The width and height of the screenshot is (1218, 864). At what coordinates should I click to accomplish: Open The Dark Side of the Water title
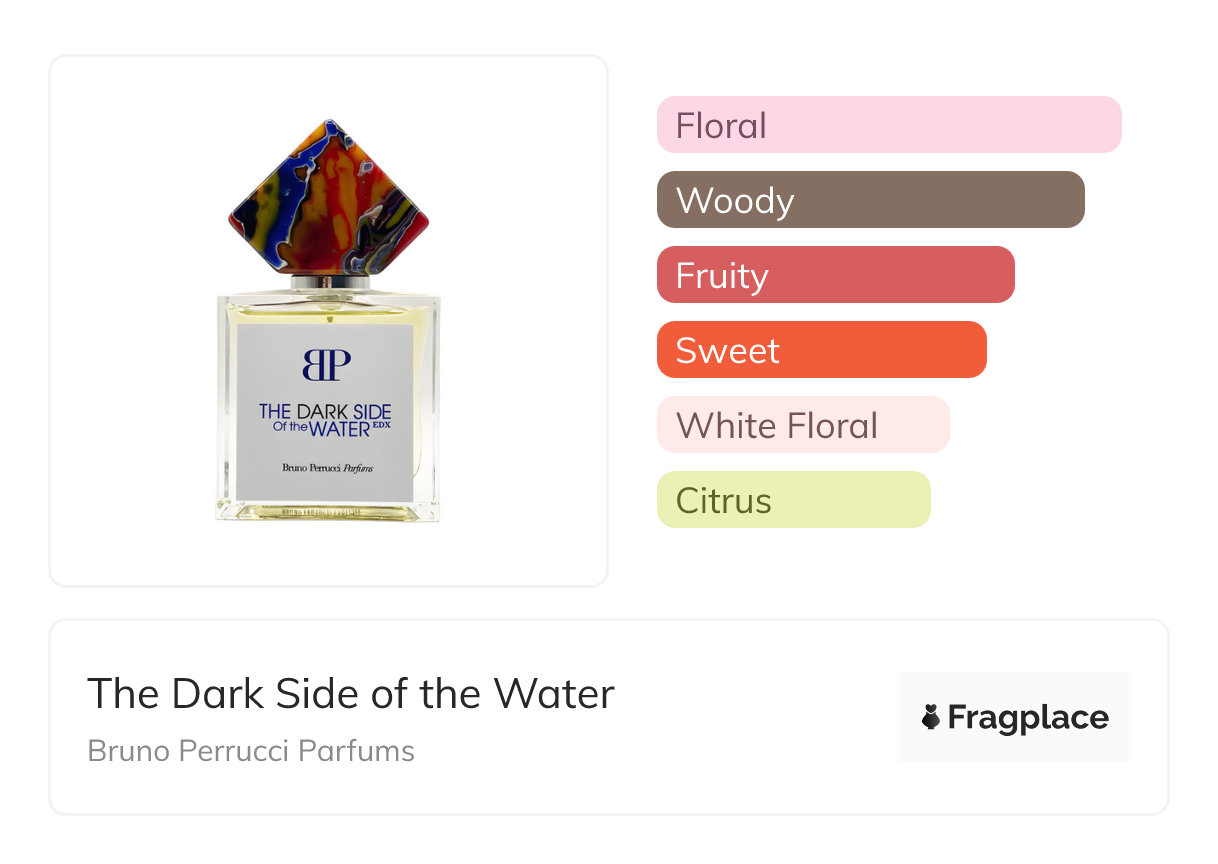(x=351, y=693)
